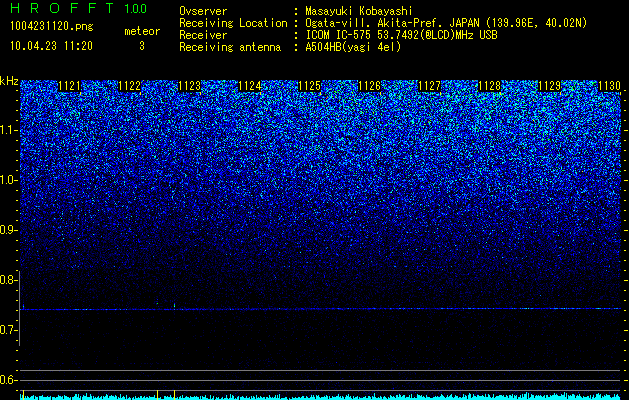Click the antenna value A504HB(yagi 4el)
629x400 pixels.
[x=353, y=47]
